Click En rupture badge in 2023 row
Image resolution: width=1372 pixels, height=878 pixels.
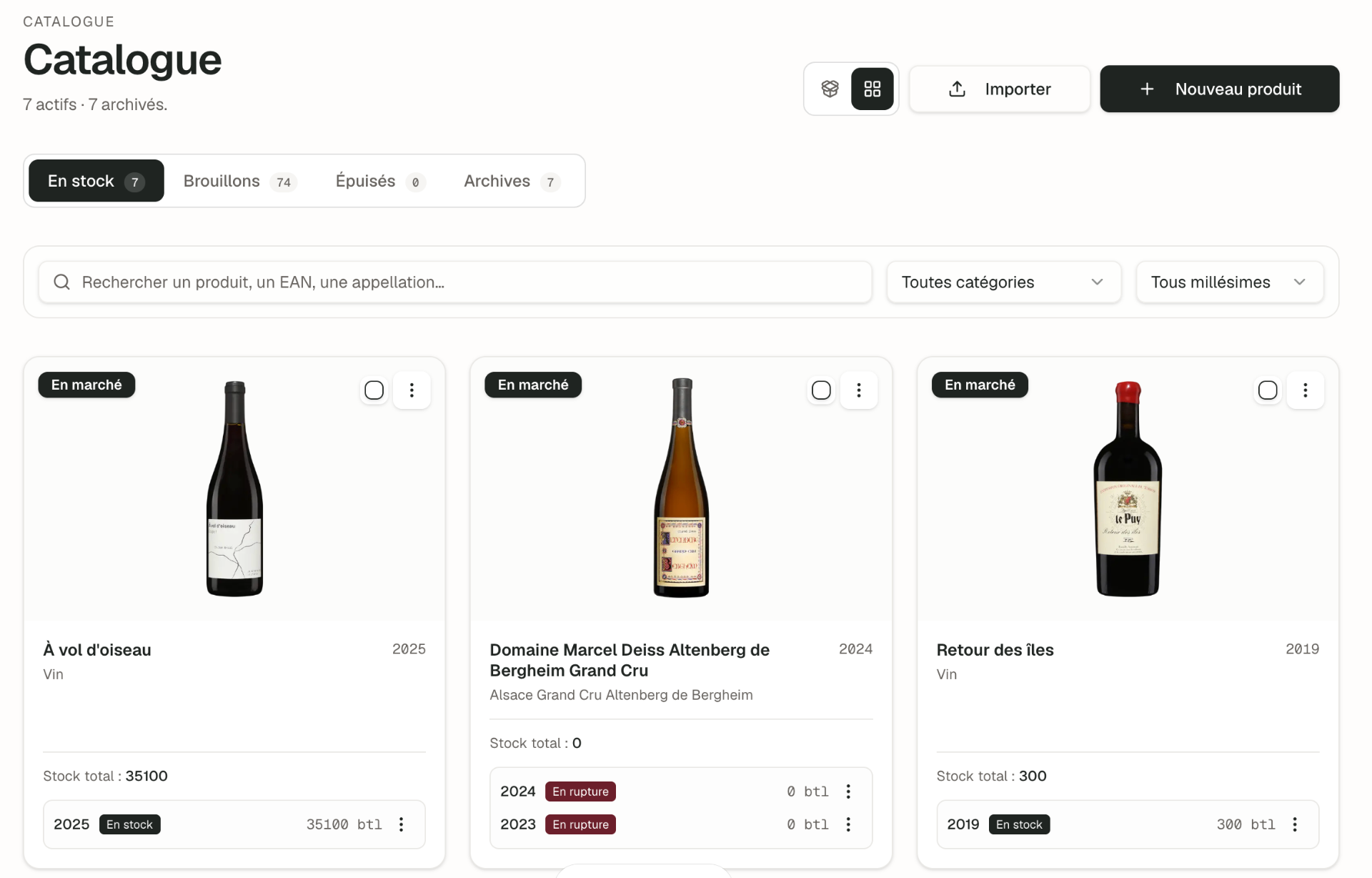click(x=580, y=824)
